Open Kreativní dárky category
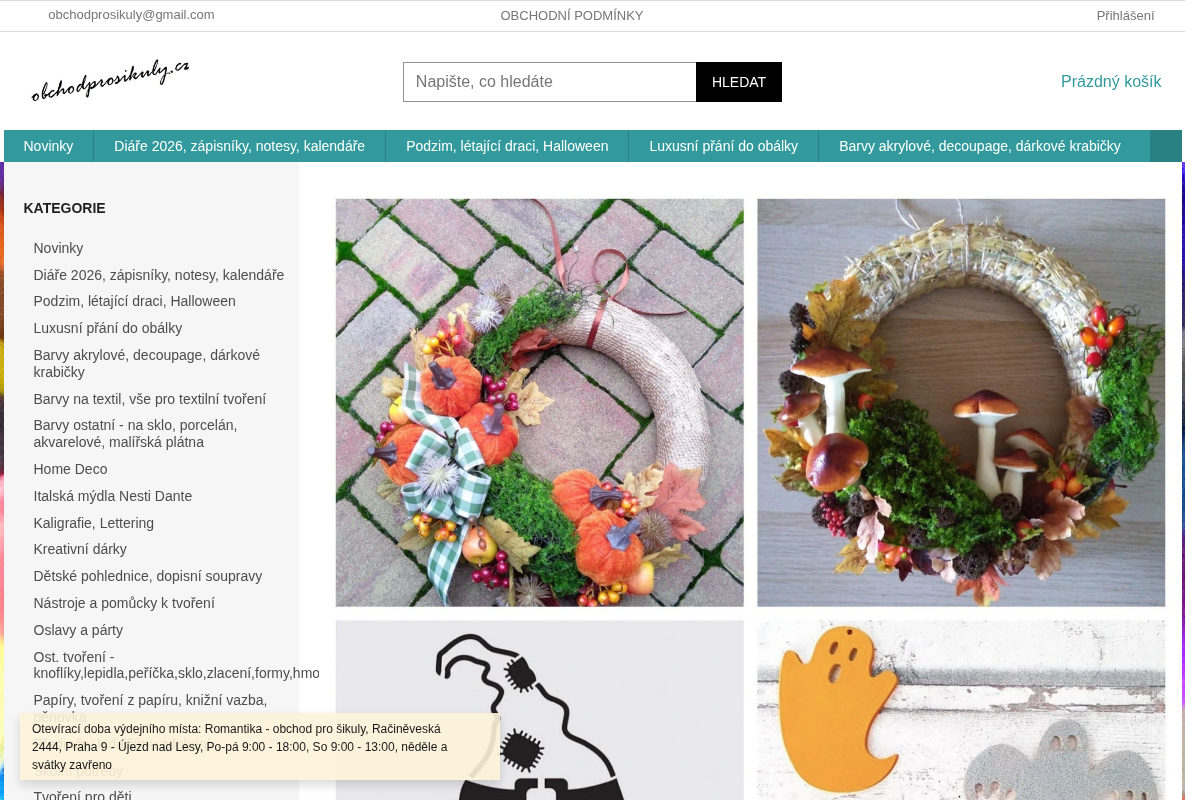This screenshot has height=800, width=1200. tap(80, 549)
